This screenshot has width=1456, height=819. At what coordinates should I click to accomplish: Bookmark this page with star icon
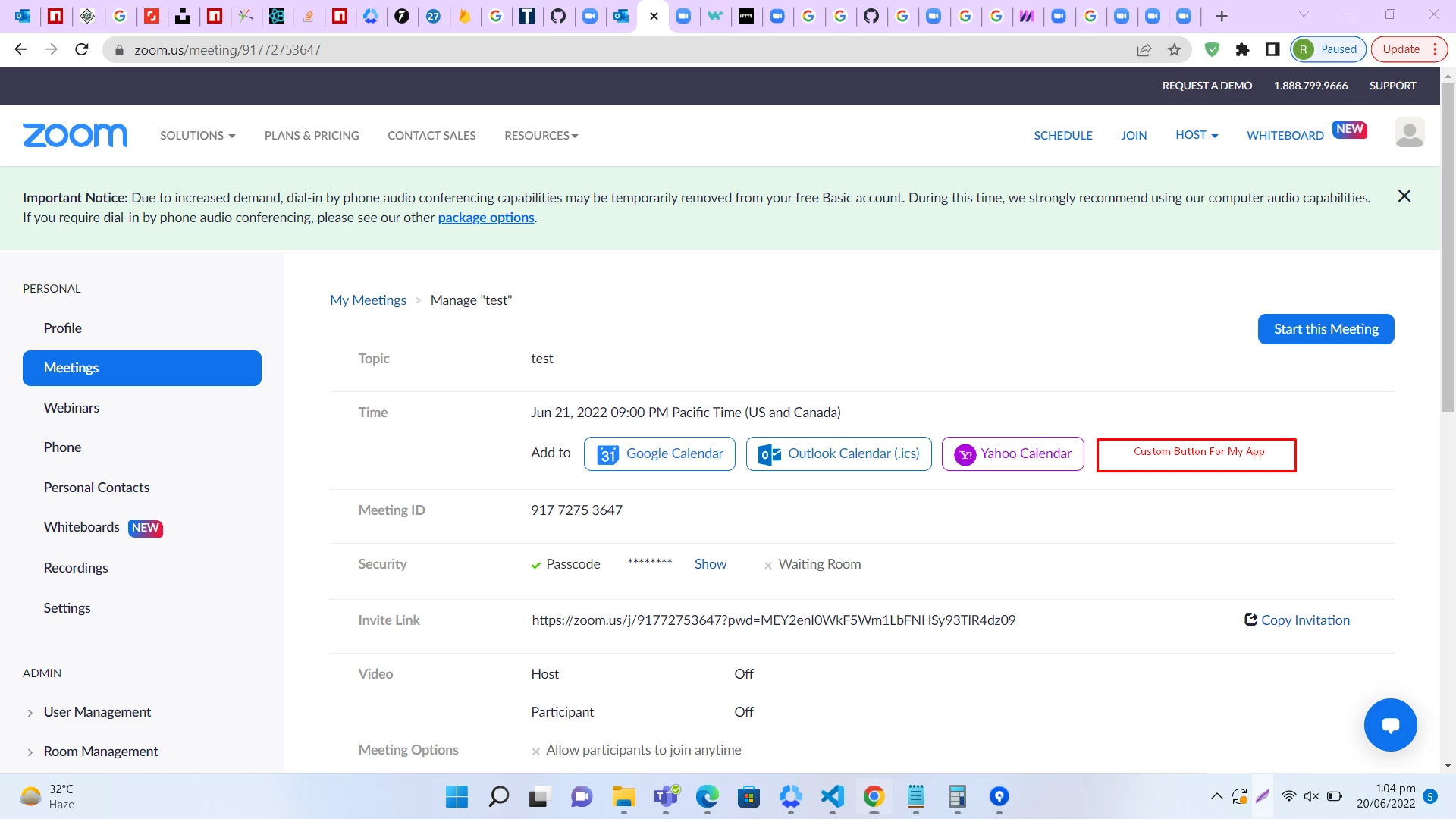pyautogui.click(x=1174, y=50)
